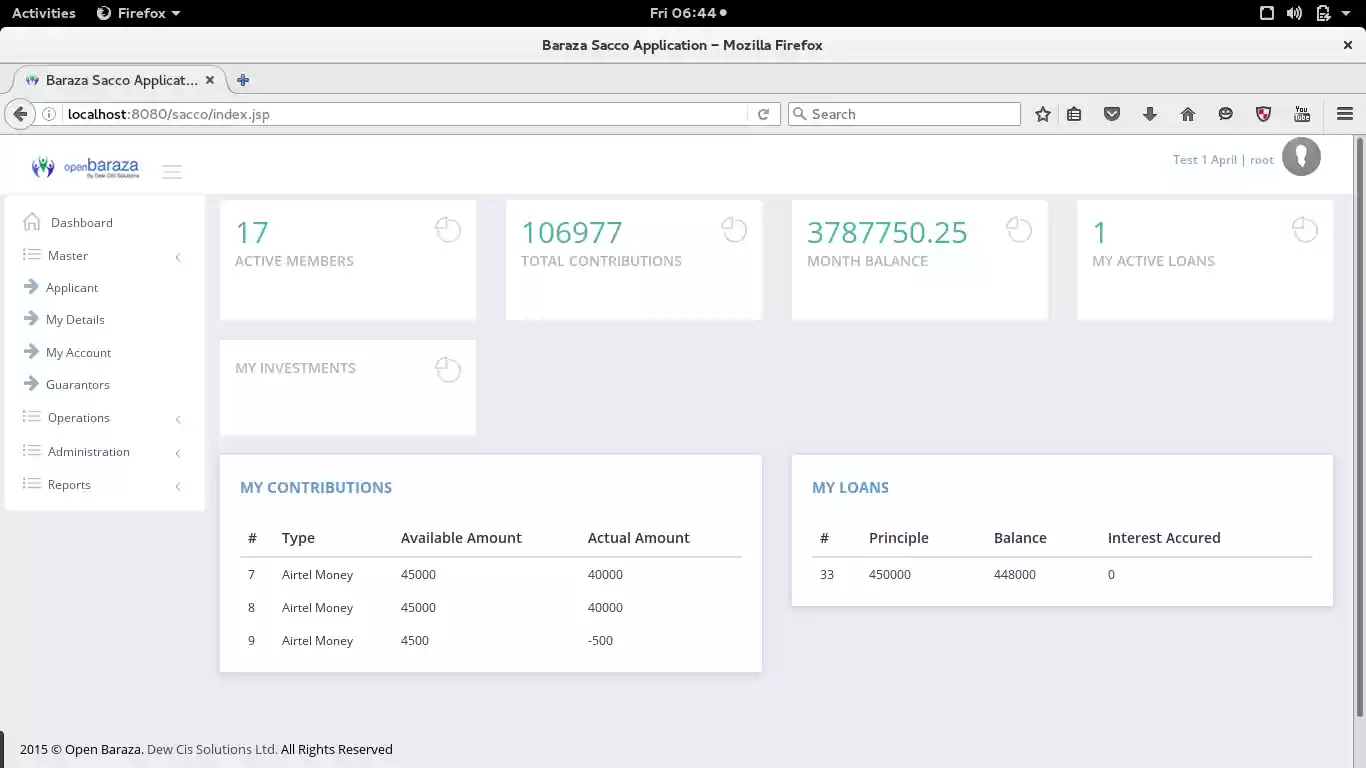Click the Open Baraza logo
Screen dimensions: 1366x768
85,168
